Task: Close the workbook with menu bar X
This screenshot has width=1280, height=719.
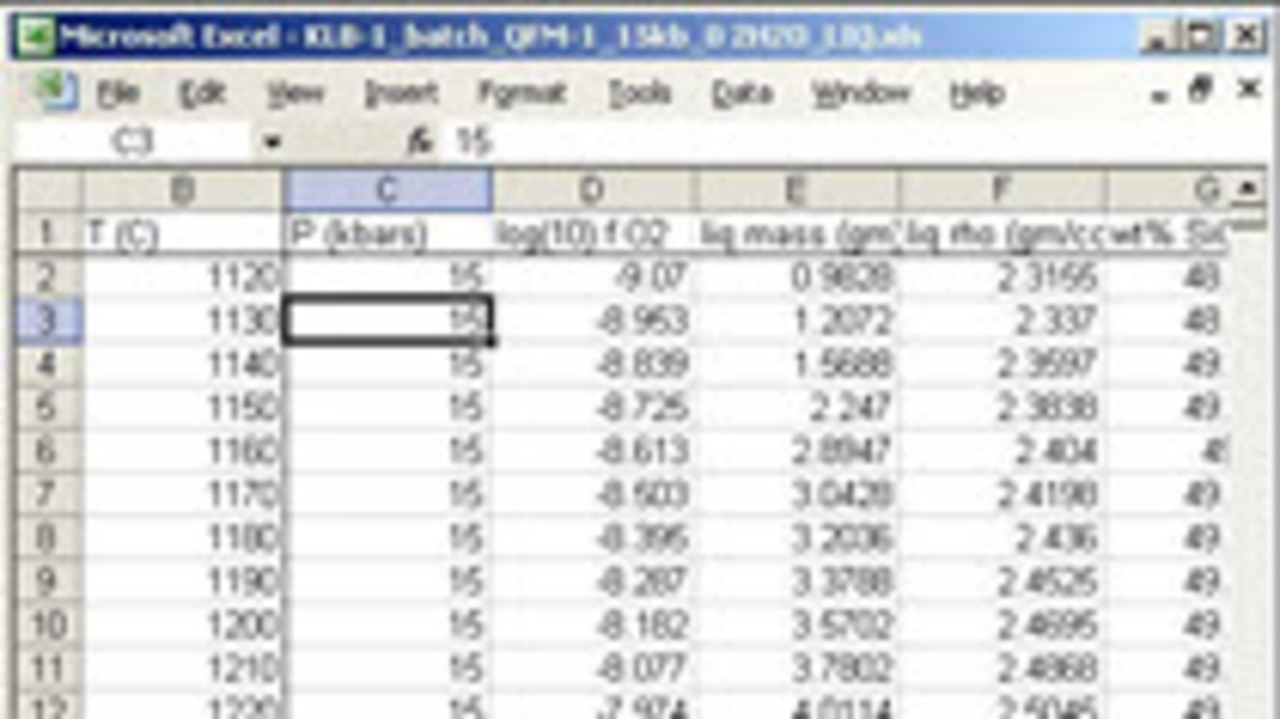Action: [x=1248, y=91]
